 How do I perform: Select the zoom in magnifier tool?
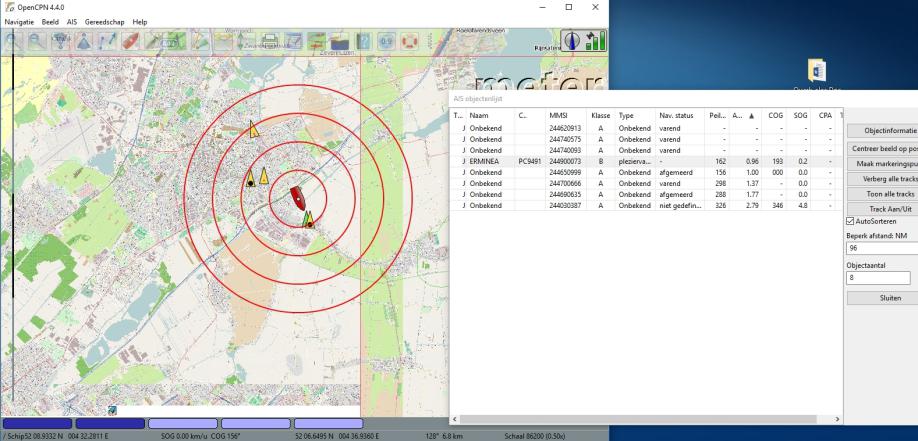[13, 41]
